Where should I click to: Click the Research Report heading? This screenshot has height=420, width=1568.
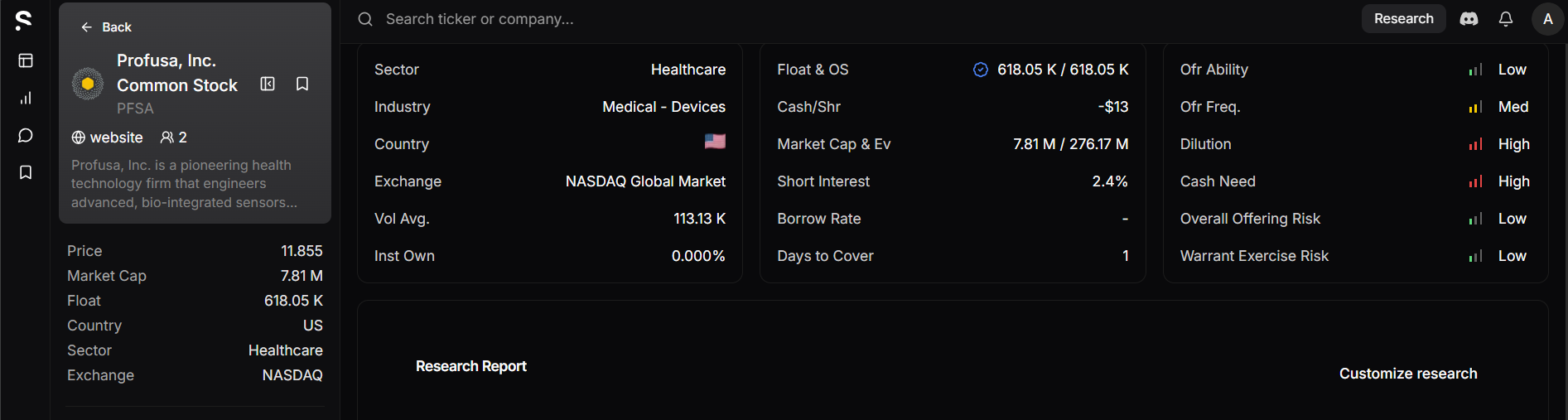(x=471, y=366)
